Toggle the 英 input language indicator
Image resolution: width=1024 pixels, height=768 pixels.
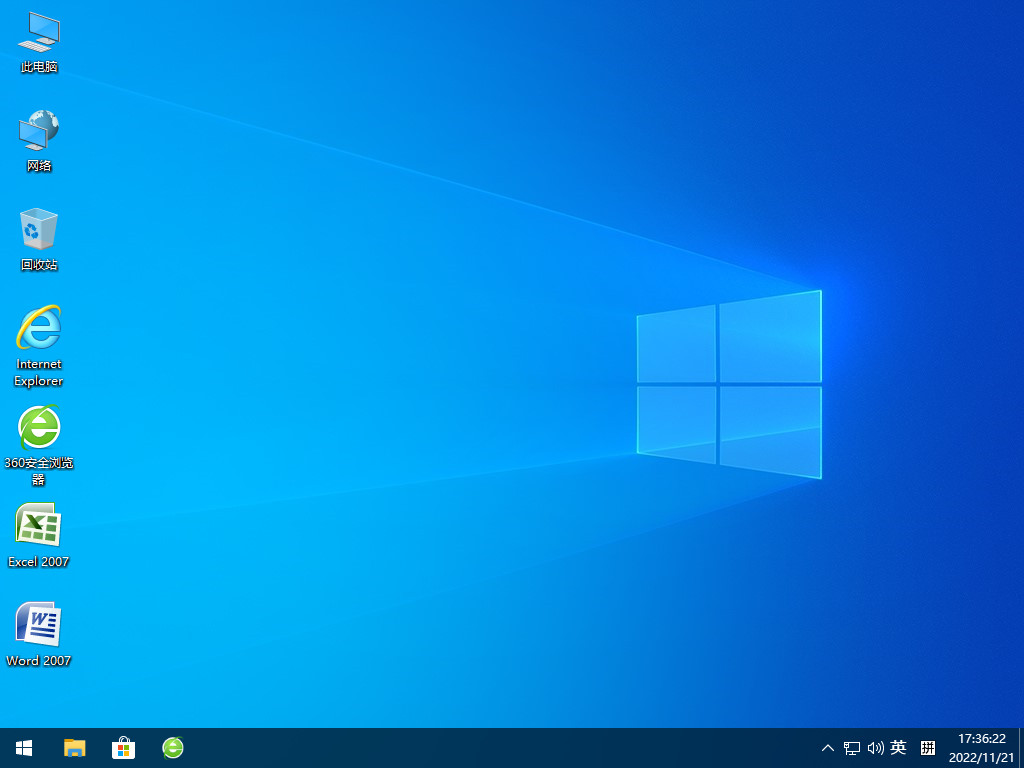coord(899,748)
